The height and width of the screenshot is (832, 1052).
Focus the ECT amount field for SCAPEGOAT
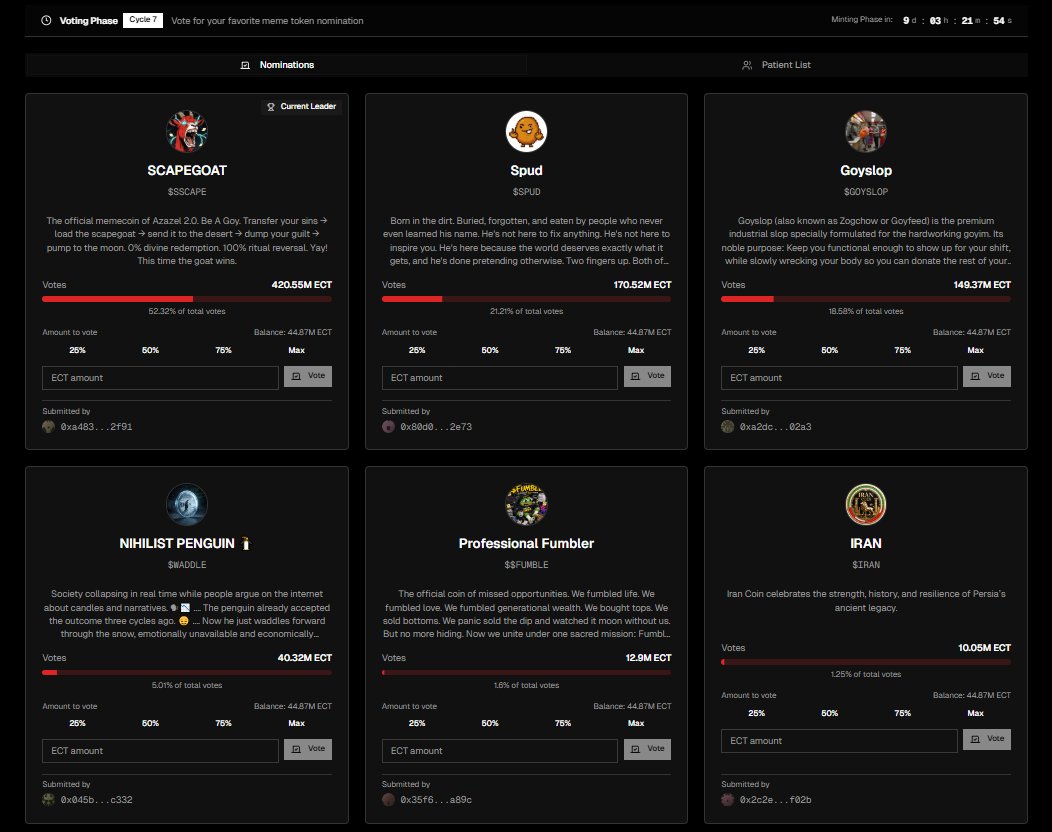coord(160,378)
